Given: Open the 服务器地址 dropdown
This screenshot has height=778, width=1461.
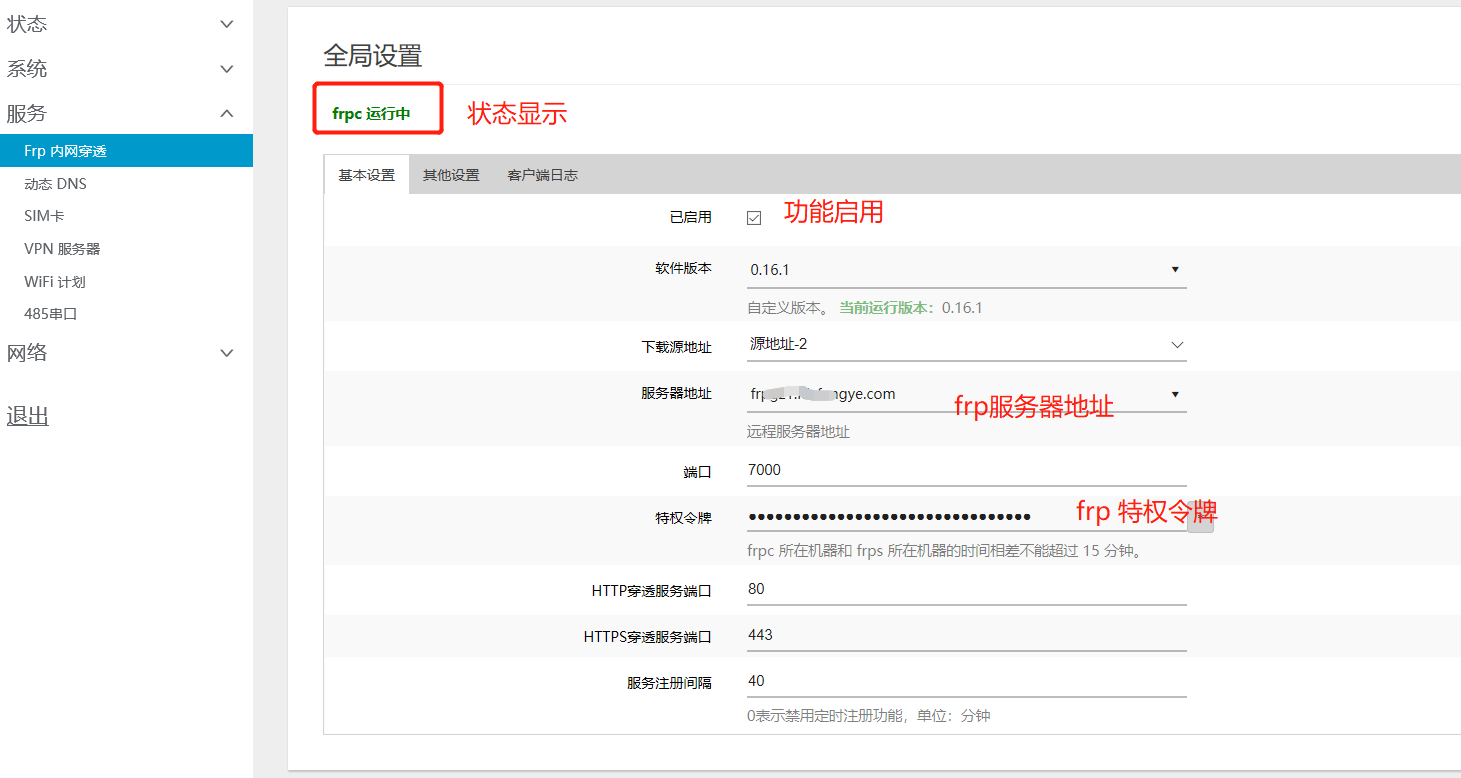Looking at the screenshot, I should [1176, 393].
